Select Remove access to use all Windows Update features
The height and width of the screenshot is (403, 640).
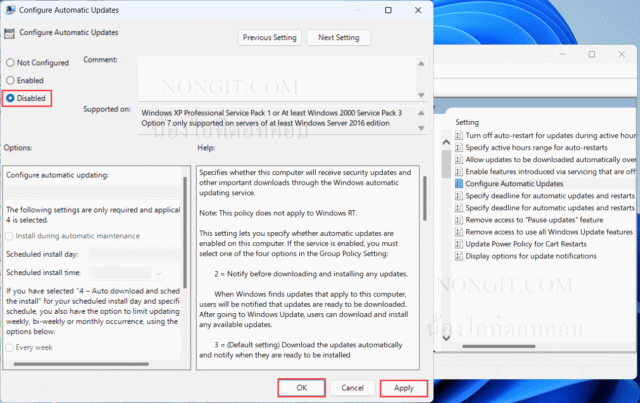click(549, 232)
